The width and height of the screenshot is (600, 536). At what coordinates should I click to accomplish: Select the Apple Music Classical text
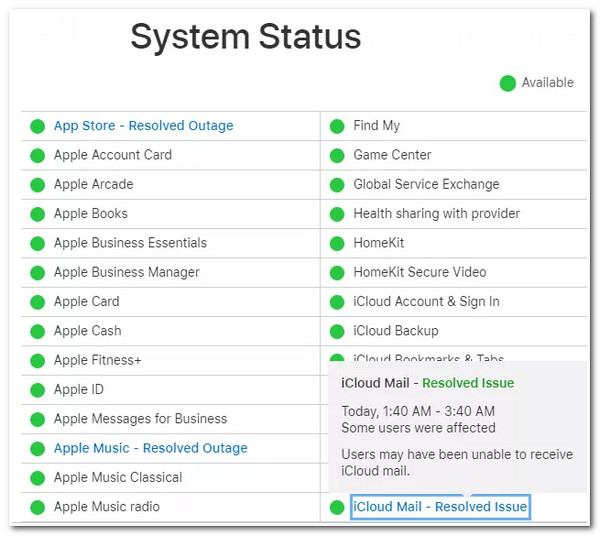118,477
